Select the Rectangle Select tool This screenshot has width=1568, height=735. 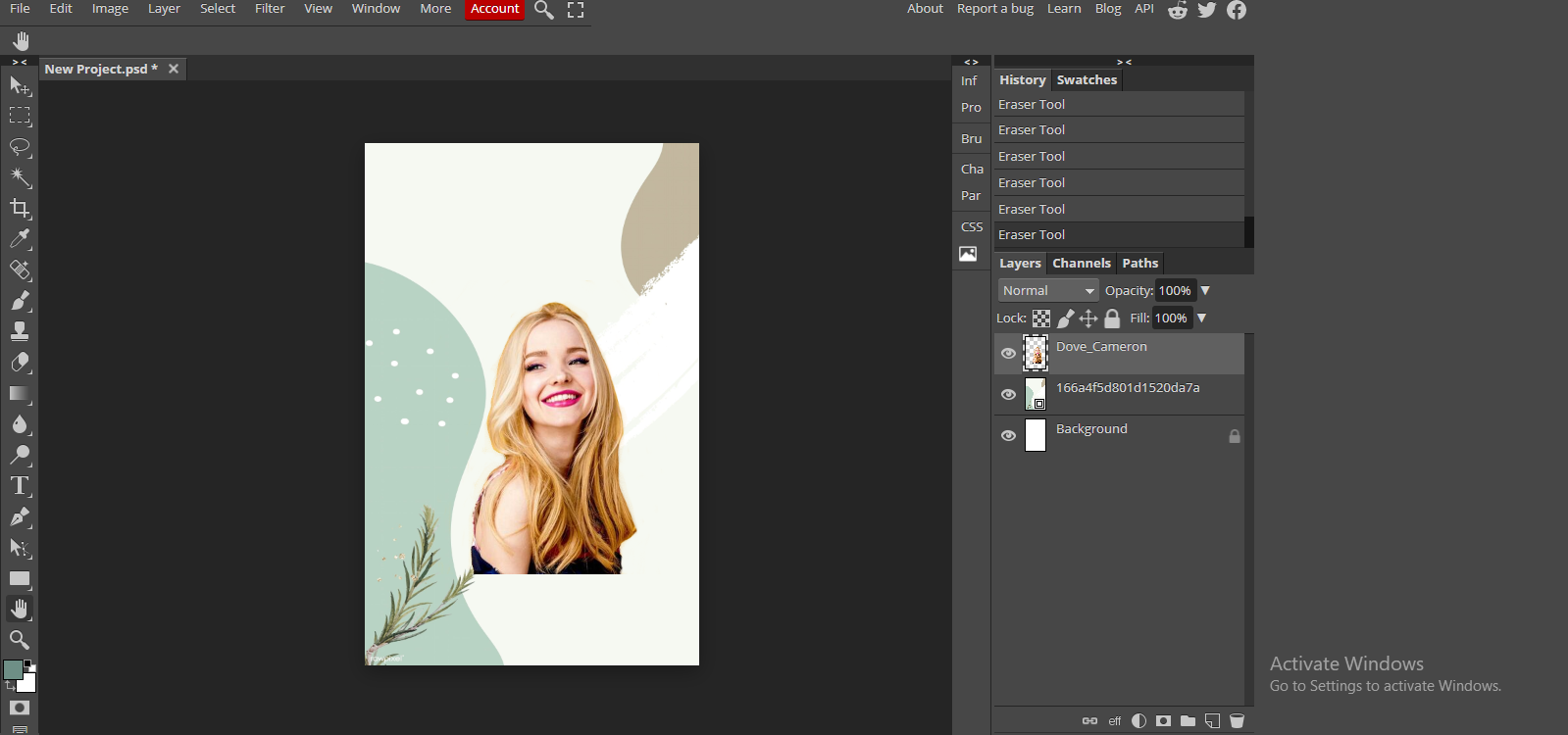tap(20, 116)
